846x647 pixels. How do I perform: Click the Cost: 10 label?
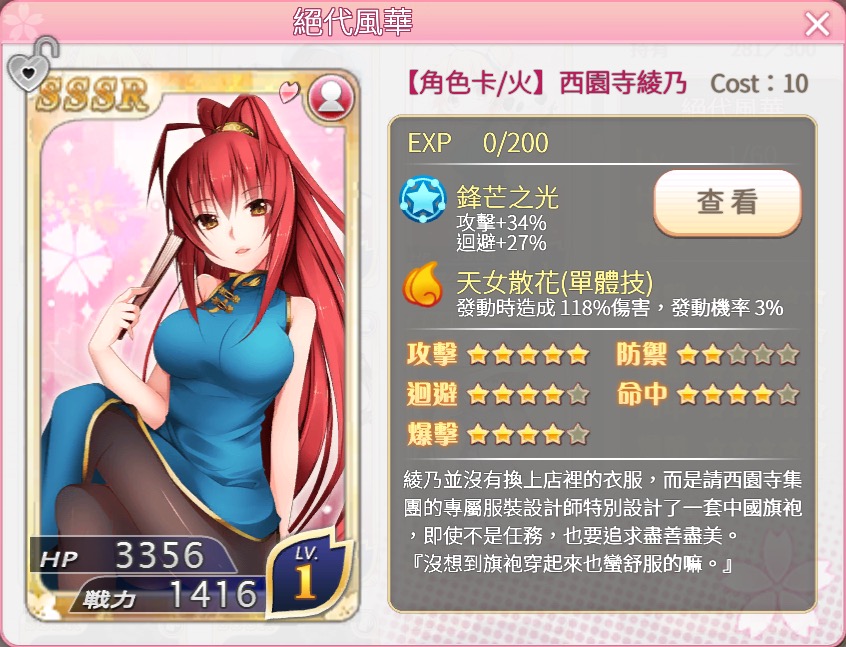click(x=759, y=84)
